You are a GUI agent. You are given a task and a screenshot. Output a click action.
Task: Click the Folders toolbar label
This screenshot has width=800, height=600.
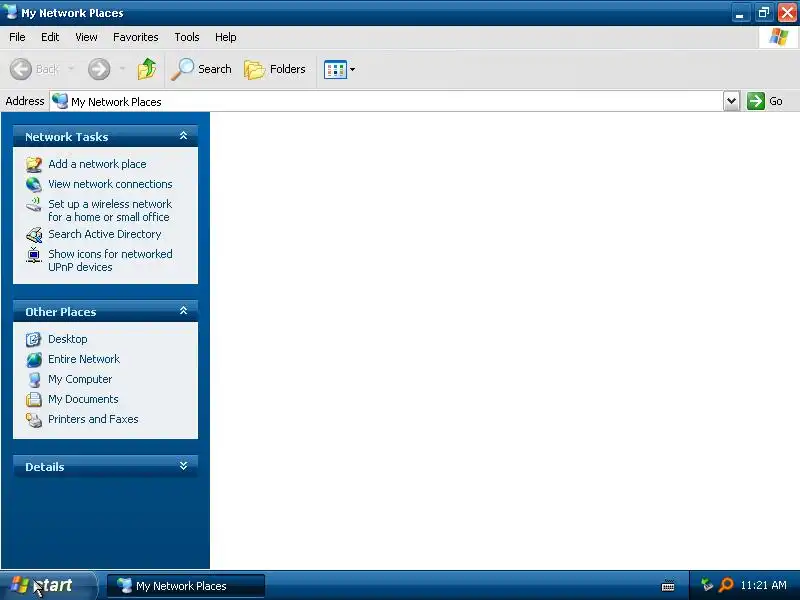click(x=288, y=69)
